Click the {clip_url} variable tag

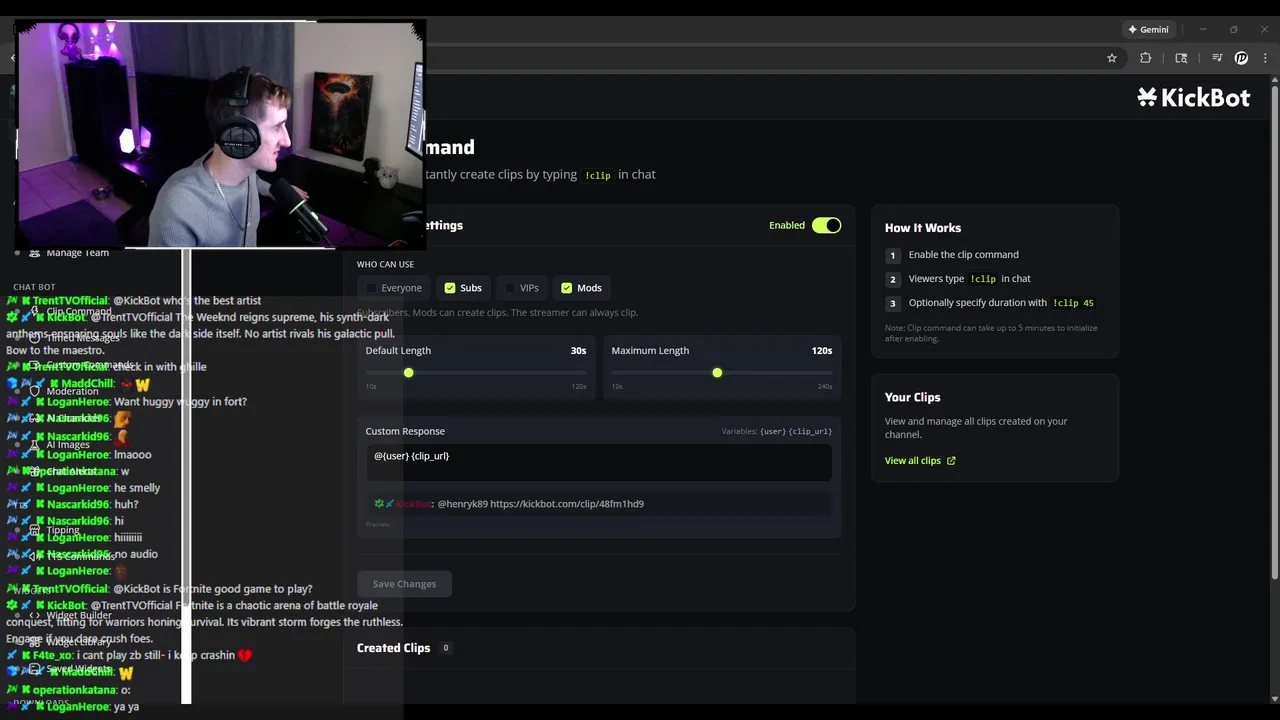pyautogui.click(x=810, y=432)
